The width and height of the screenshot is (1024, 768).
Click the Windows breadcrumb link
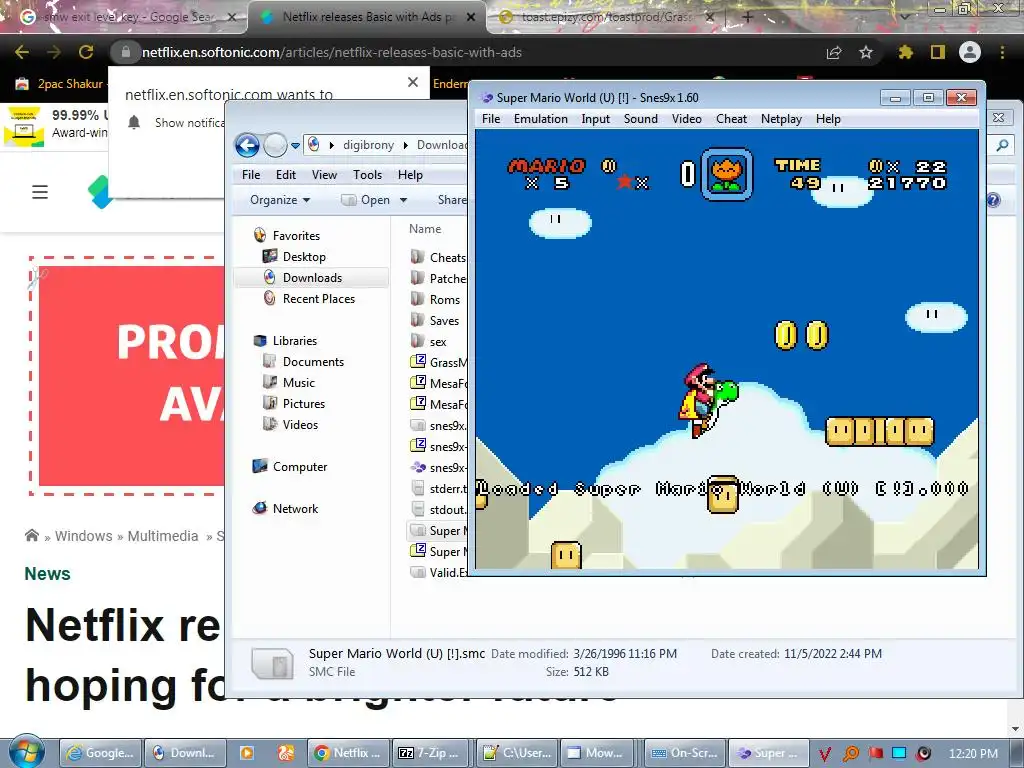pos(84,536)
